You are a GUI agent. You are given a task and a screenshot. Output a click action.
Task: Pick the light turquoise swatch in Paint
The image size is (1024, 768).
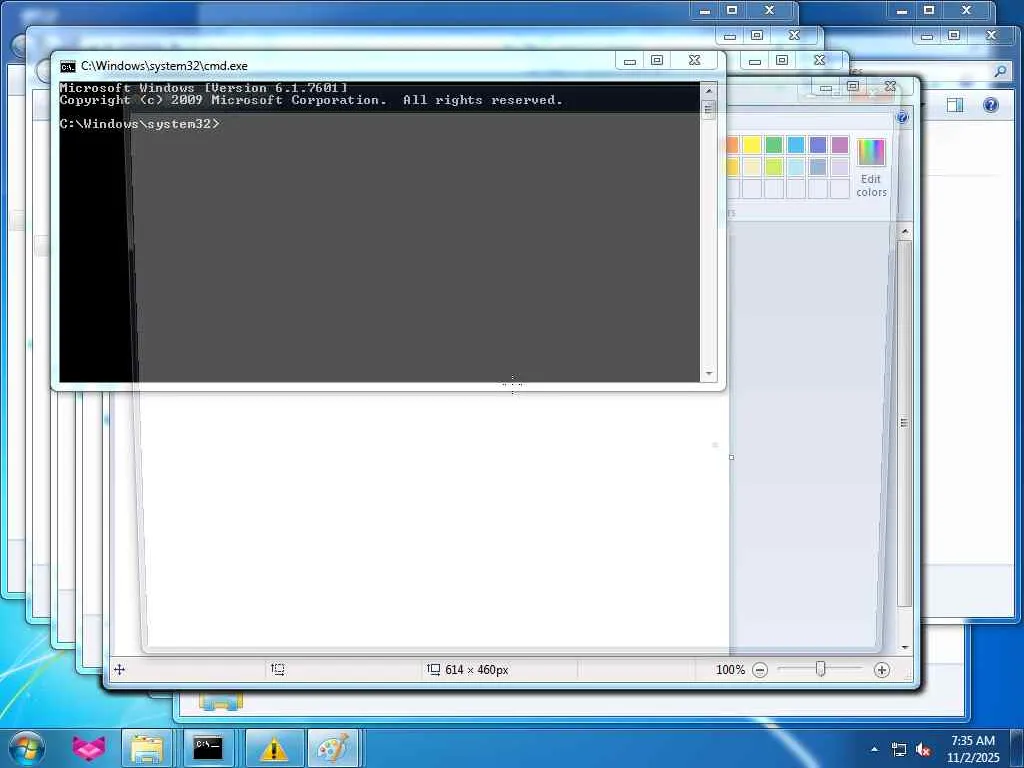[796, 167]
